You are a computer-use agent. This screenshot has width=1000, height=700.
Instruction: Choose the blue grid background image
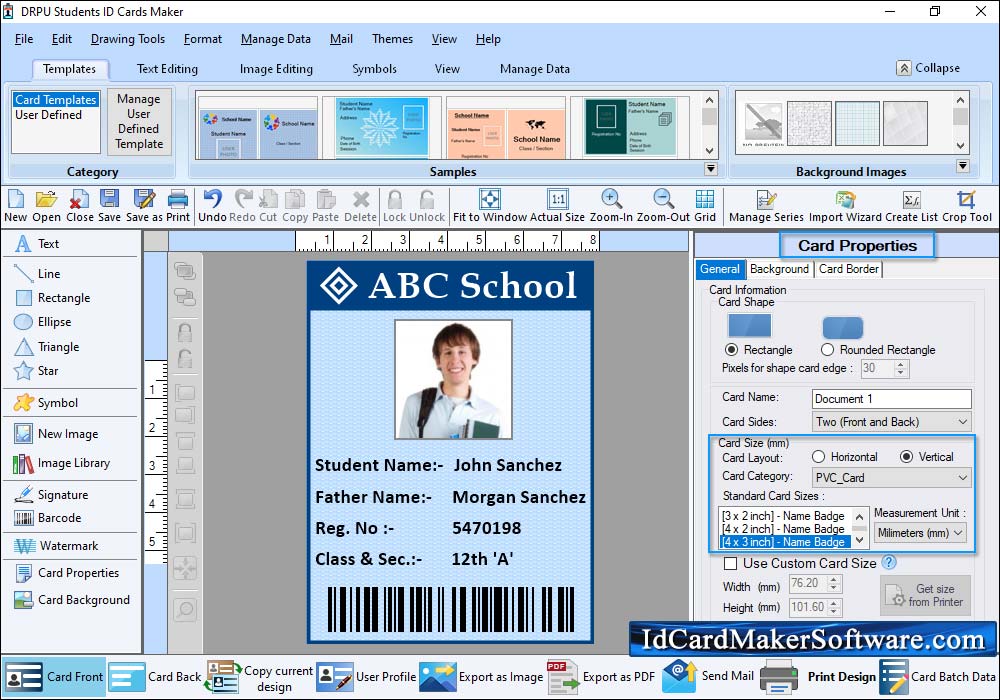pyautogui.click(x=857, y=124)
